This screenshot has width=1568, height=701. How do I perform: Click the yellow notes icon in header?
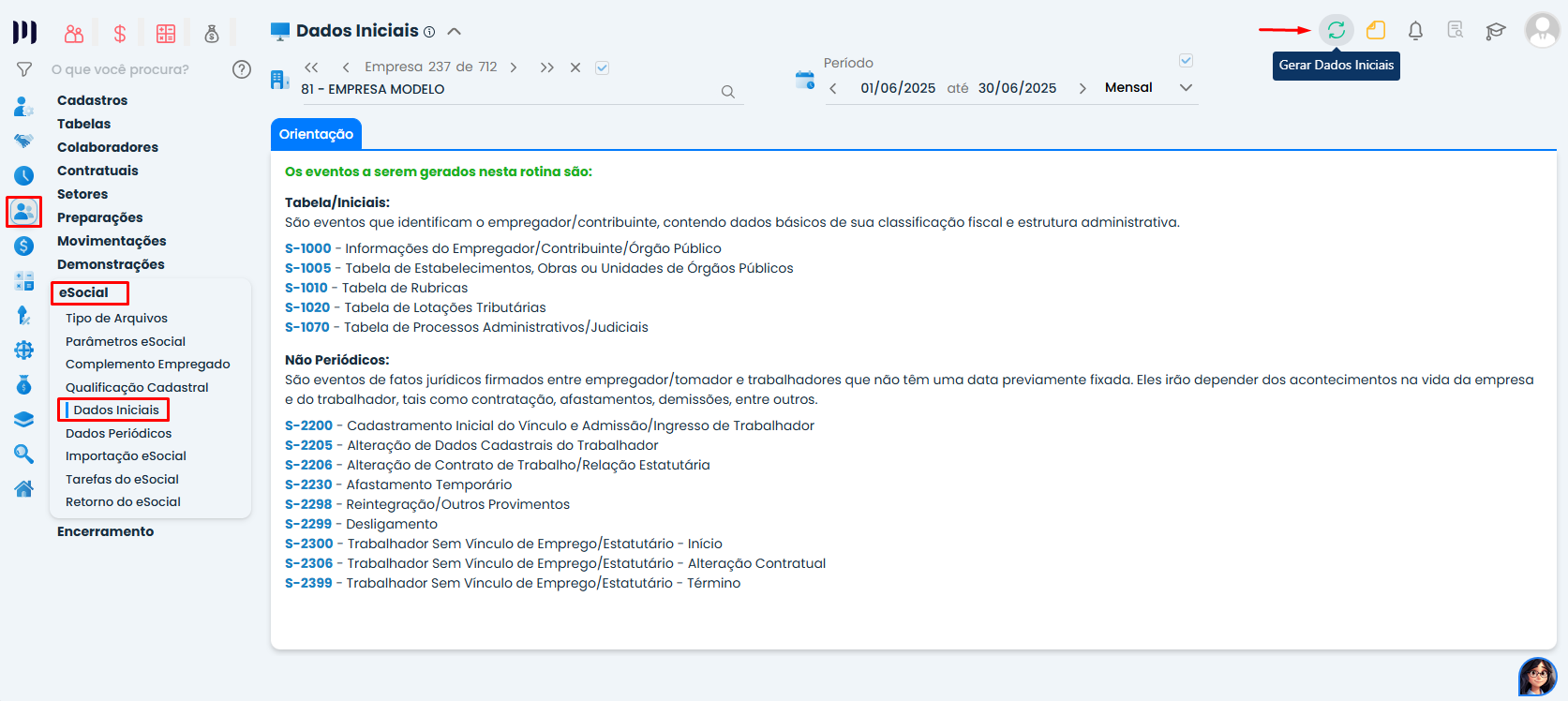click(x=1376, y=30)
